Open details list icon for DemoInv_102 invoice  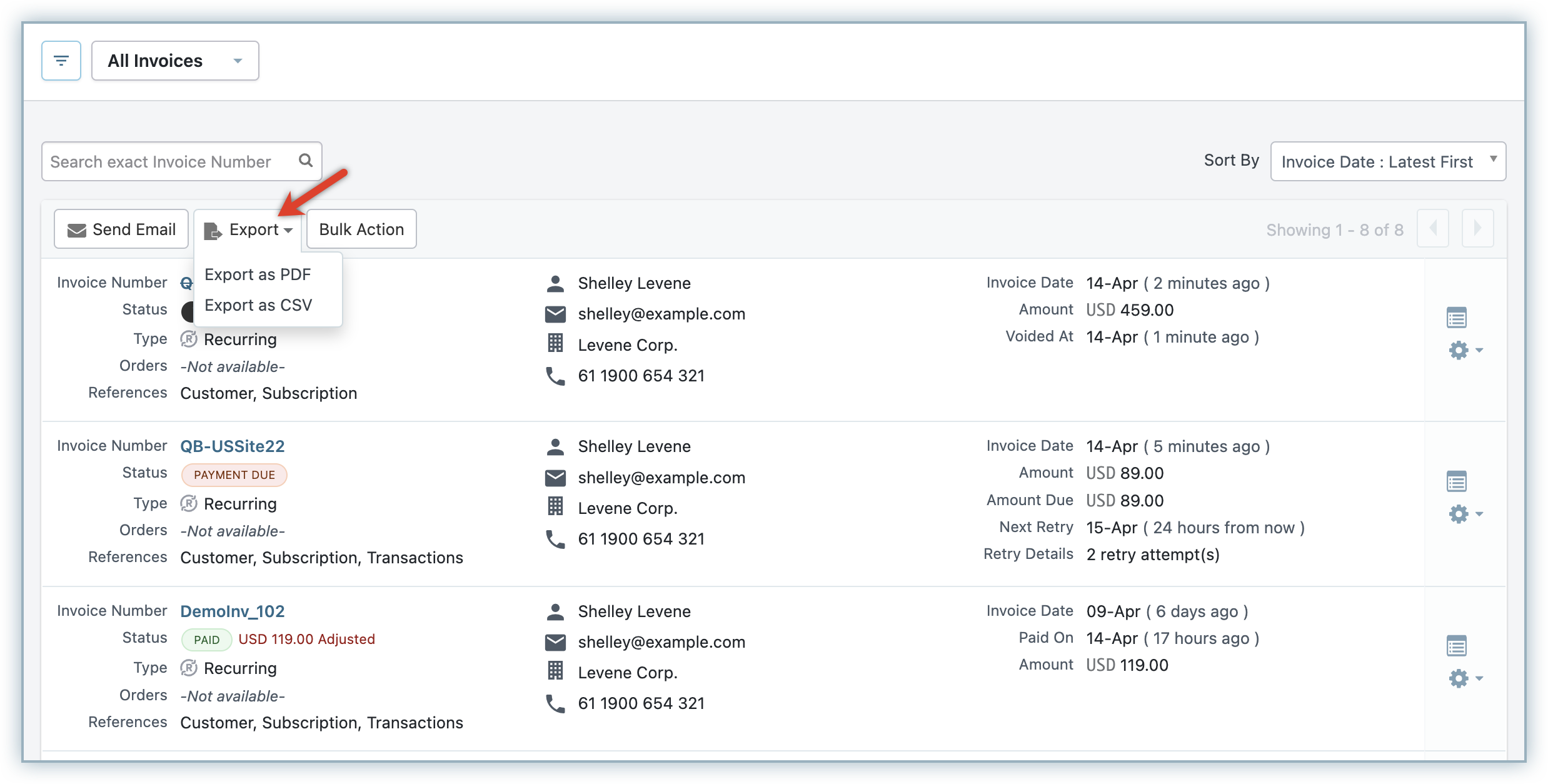click(x=1456, y=646)
